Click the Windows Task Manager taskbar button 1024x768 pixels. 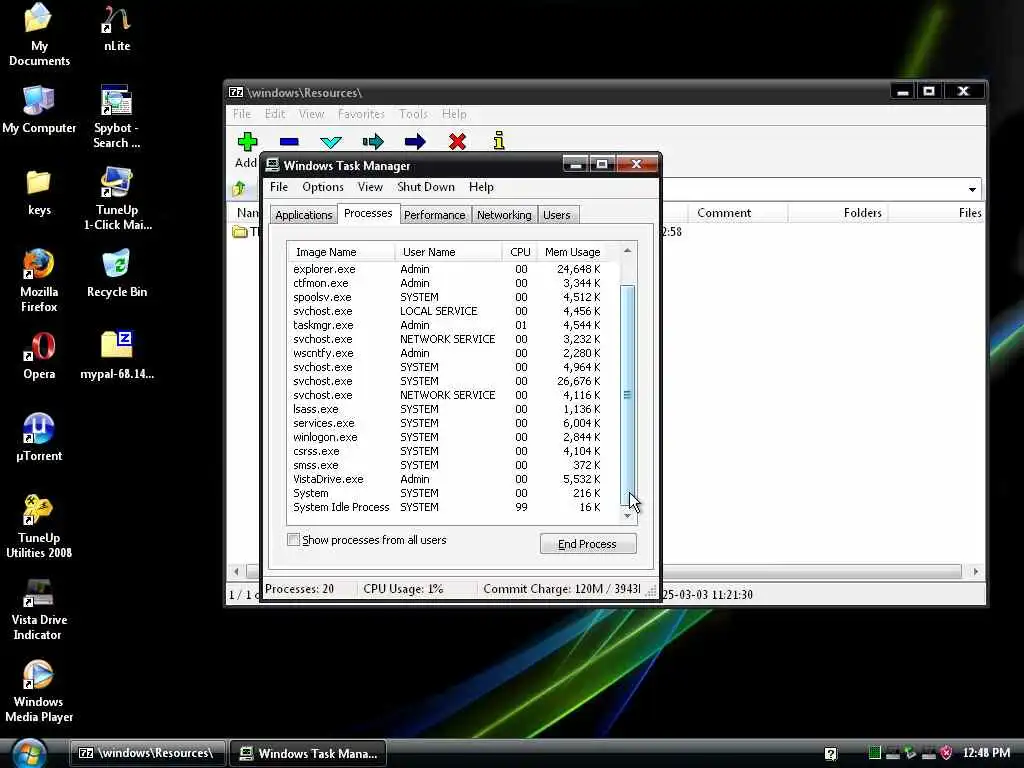click(x=308, y=753)
